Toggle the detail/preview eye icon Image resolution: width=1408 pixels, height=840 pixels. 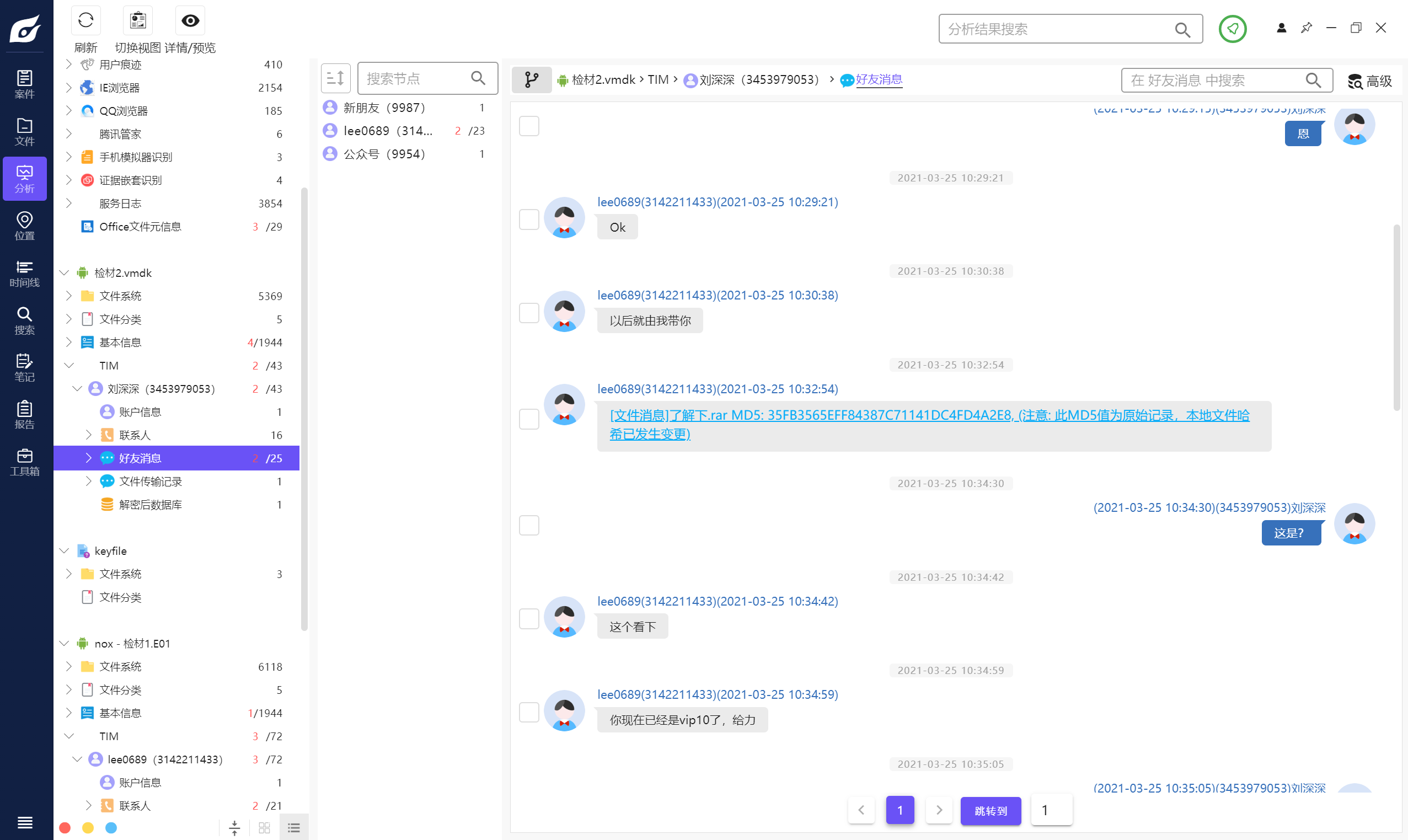(x=190, y=21)
